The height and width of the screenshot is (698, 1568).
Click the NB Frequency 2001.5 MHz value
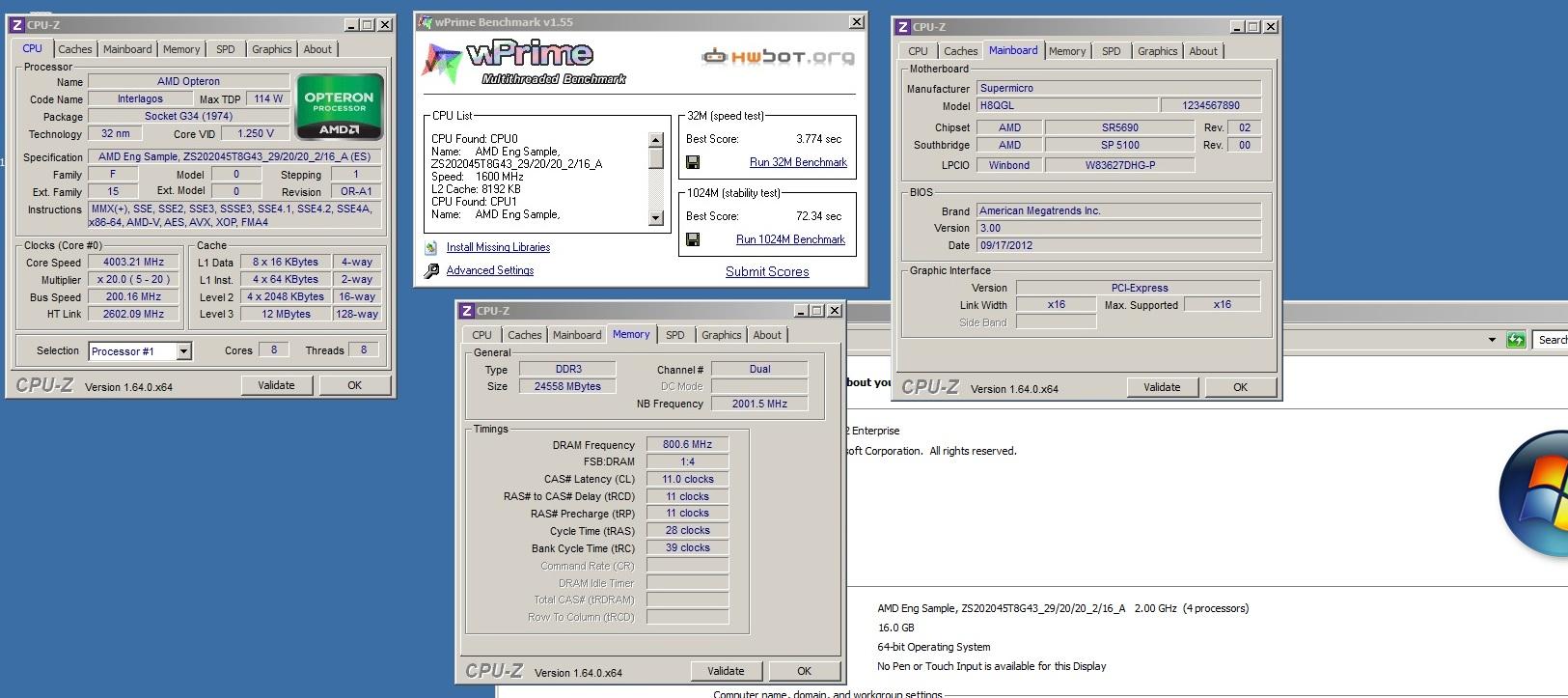(759, 404)
